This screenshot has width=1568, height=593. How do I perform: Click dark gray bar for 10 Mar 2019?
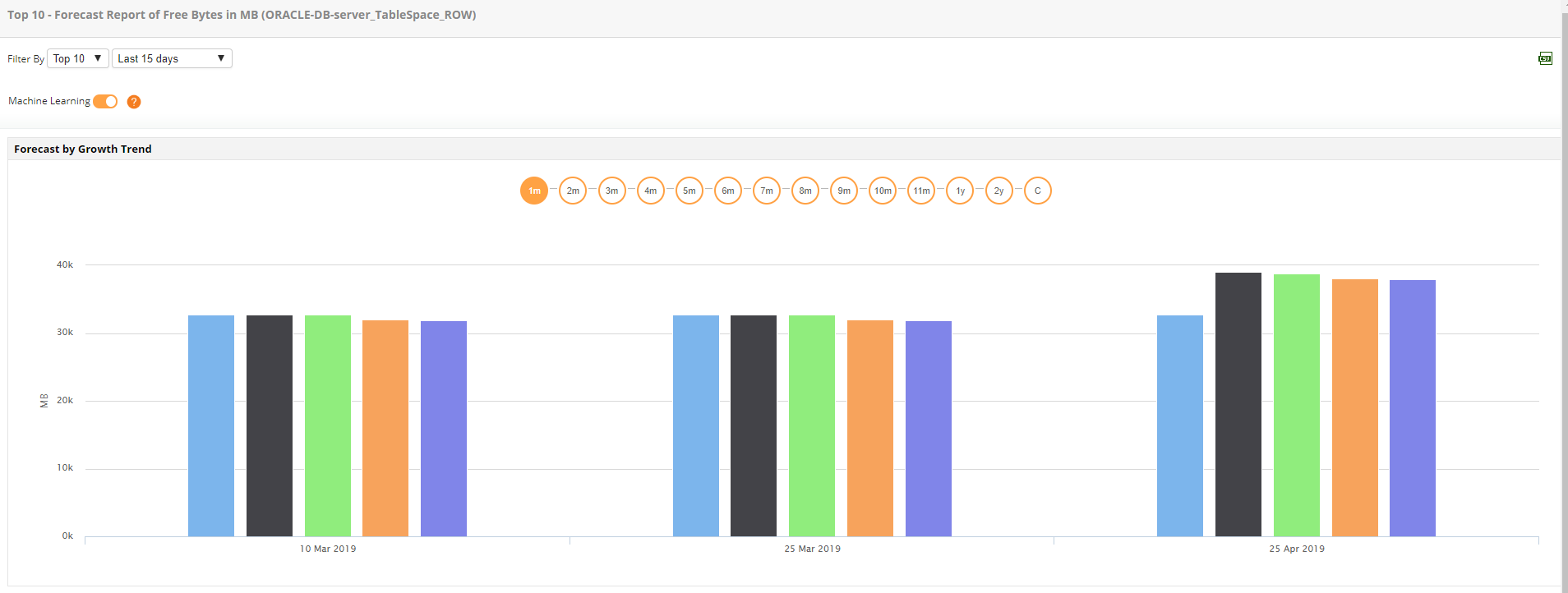(270, 425)
